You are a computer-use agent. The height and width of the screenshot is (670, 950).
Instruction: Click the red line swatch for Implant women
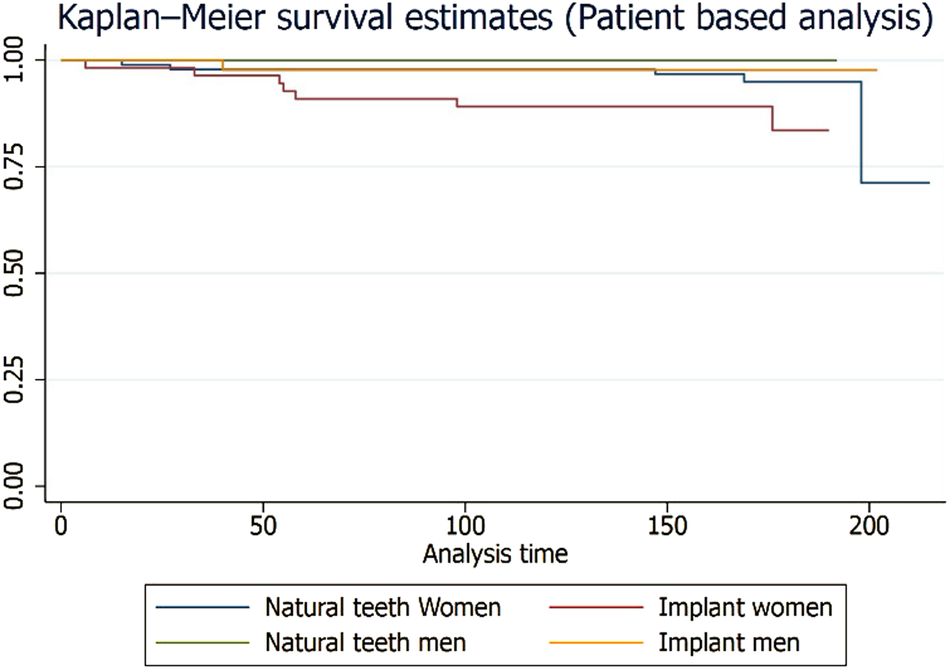[600, 607]
